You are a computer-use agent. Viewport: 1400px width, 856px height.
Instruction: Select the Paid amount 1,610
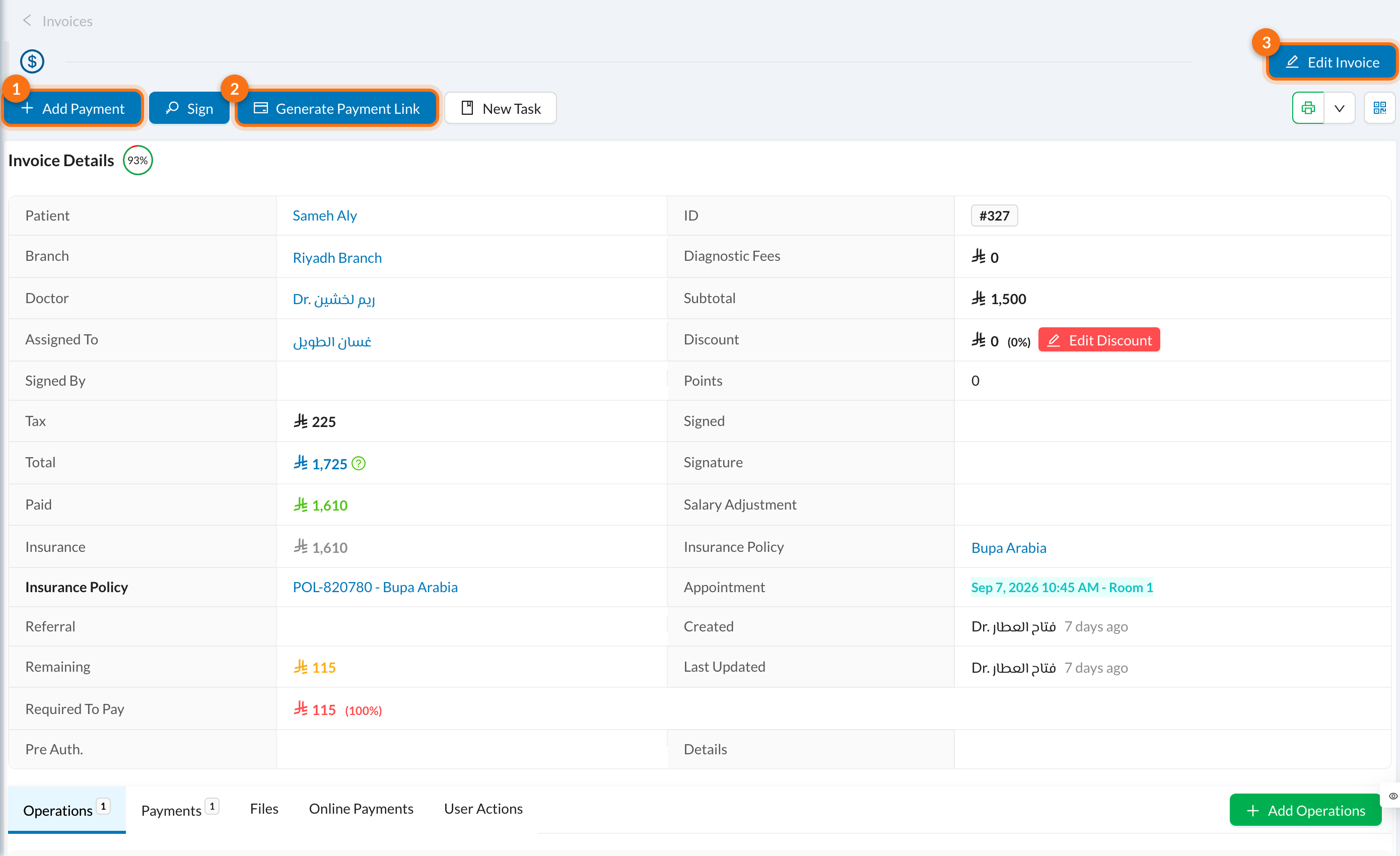(x=320, y=505)
